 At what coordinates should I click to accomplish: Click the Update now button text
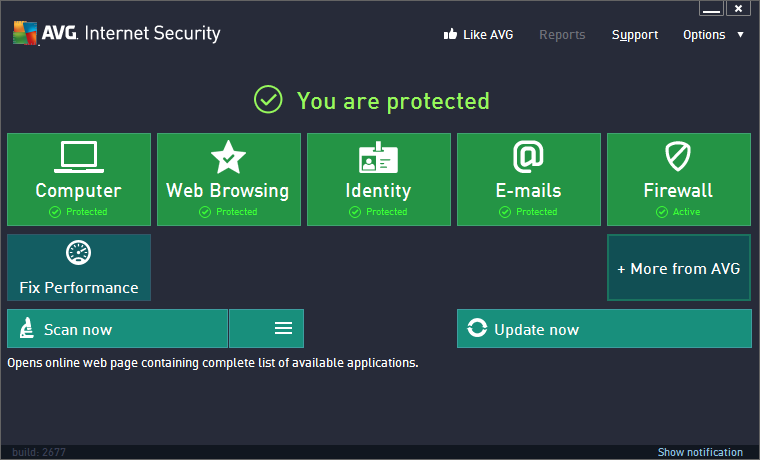tap(536, 330)
